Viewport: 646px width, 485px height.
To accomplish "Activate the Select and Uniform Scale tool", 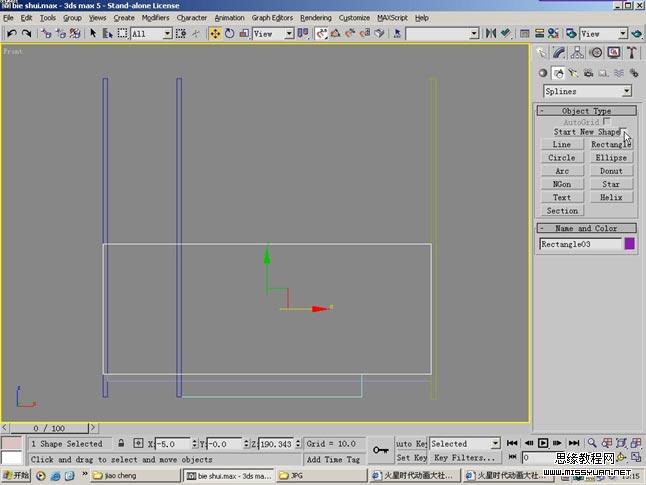I will coord(244,33).
